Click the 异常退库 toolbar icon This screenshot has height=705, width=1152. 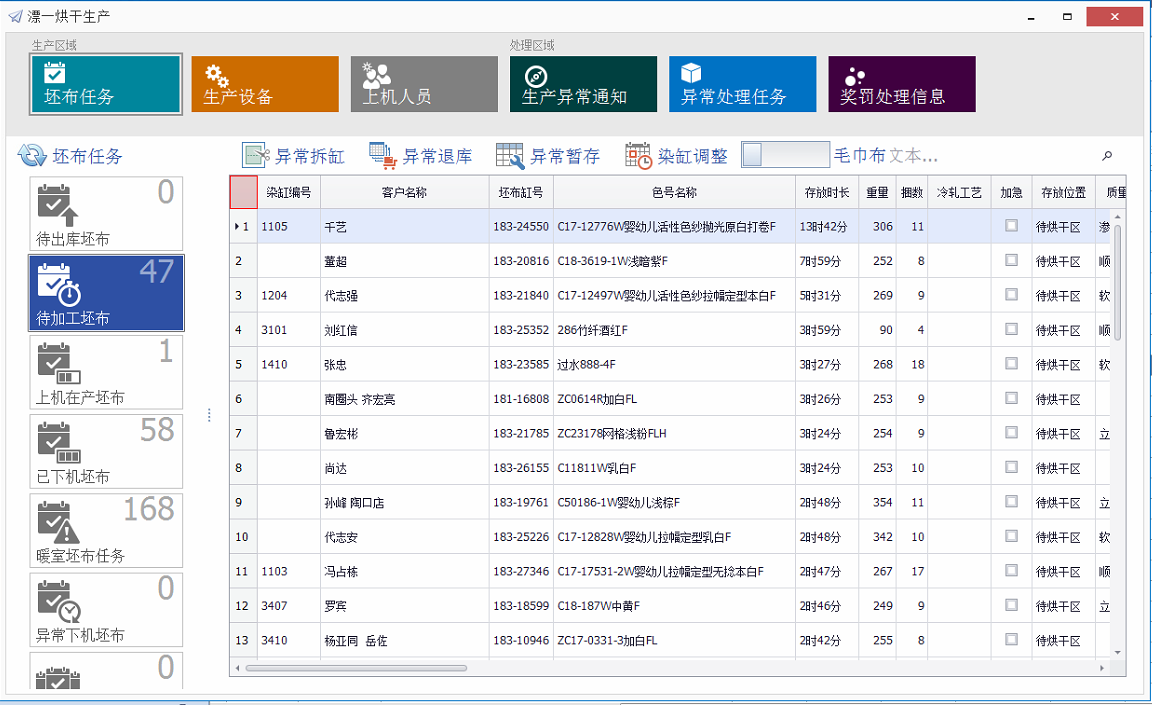pyautogui.click(x=384, y=156)
